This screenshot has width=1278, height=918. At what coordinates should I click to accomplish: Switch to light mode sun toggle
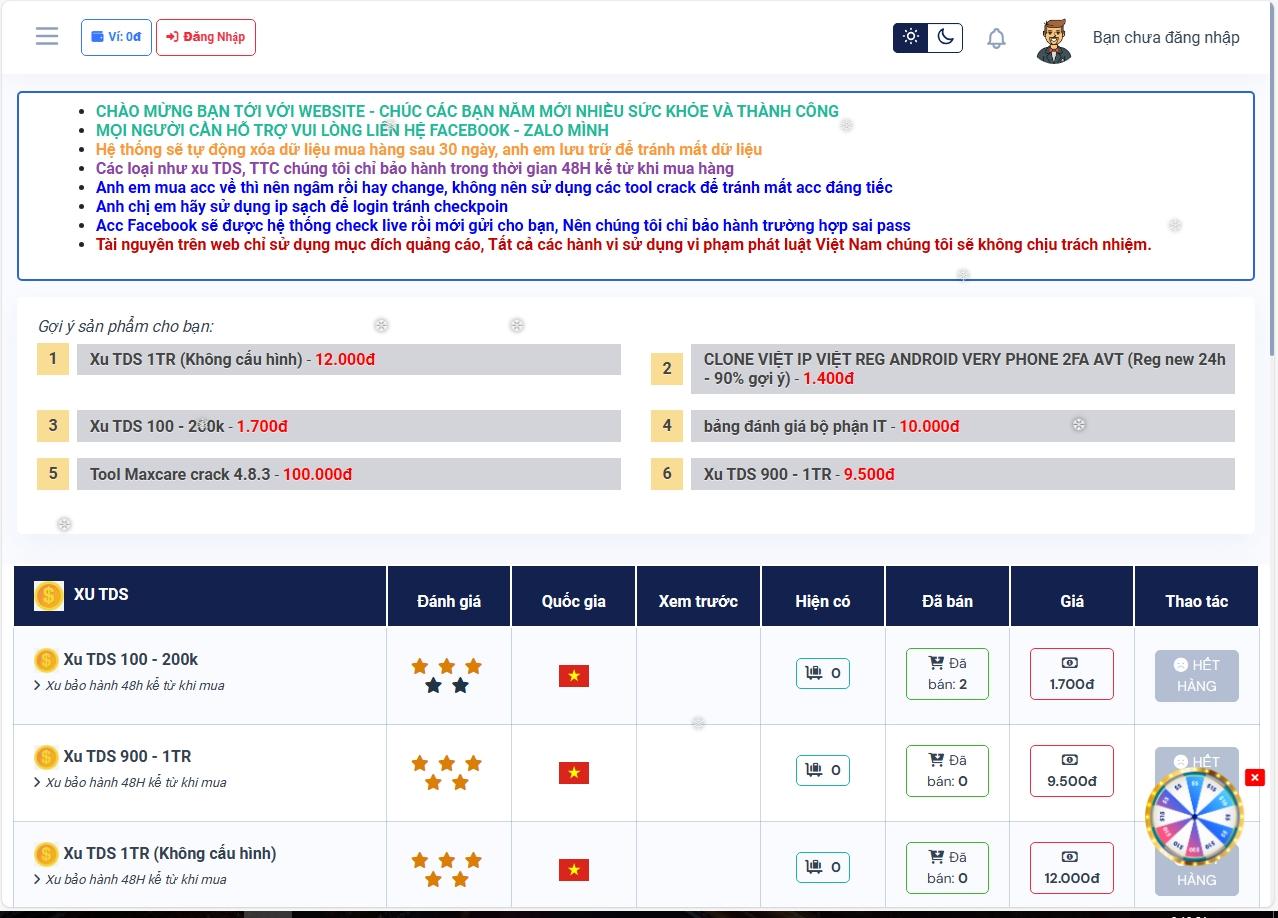pos(910,37)
